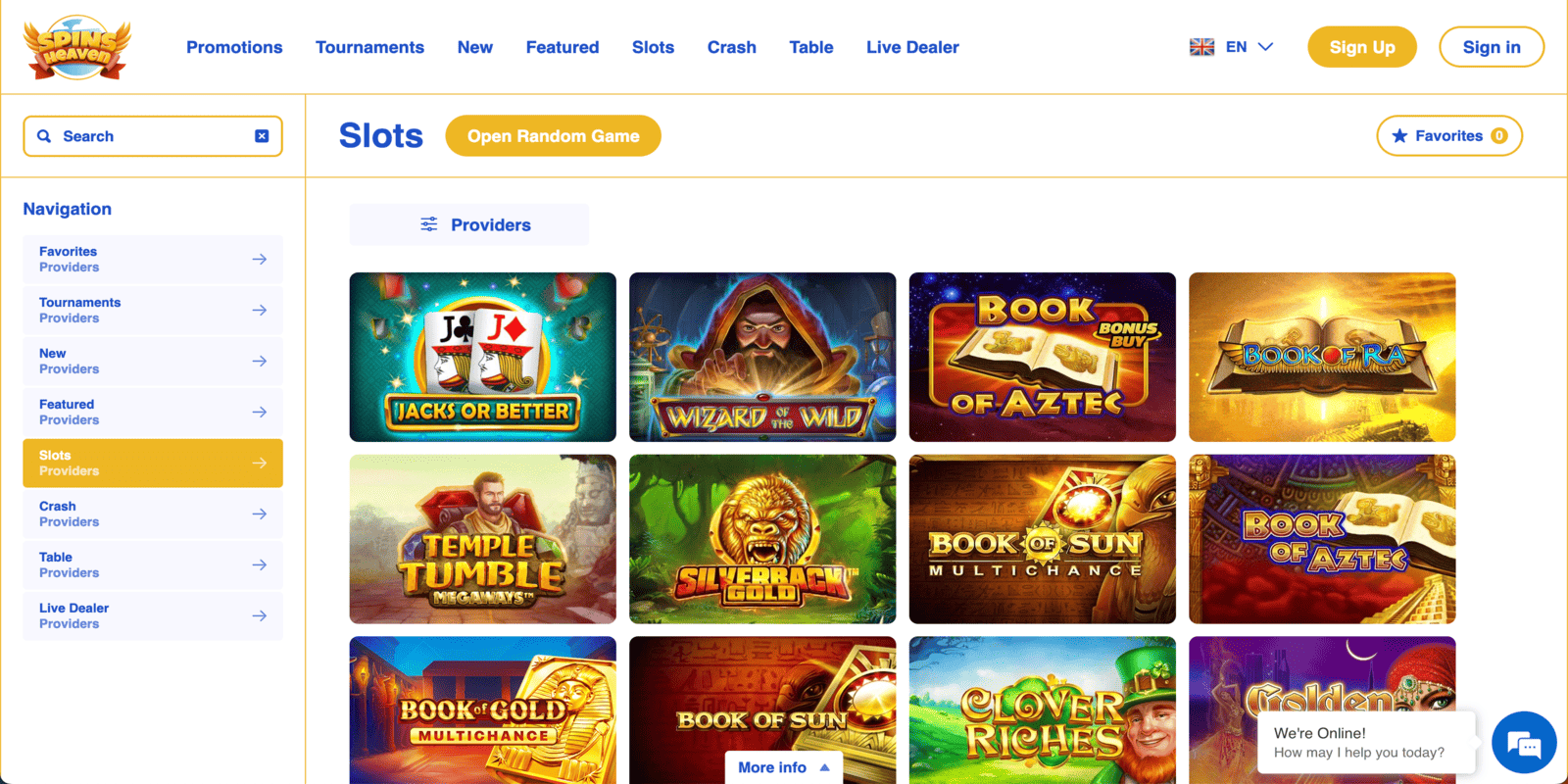Image resolution: width=1568 pixels, height=784 pixels.
Task: Click the search magnifier icon
Action: pyautogui.click(x=44, y=136)
